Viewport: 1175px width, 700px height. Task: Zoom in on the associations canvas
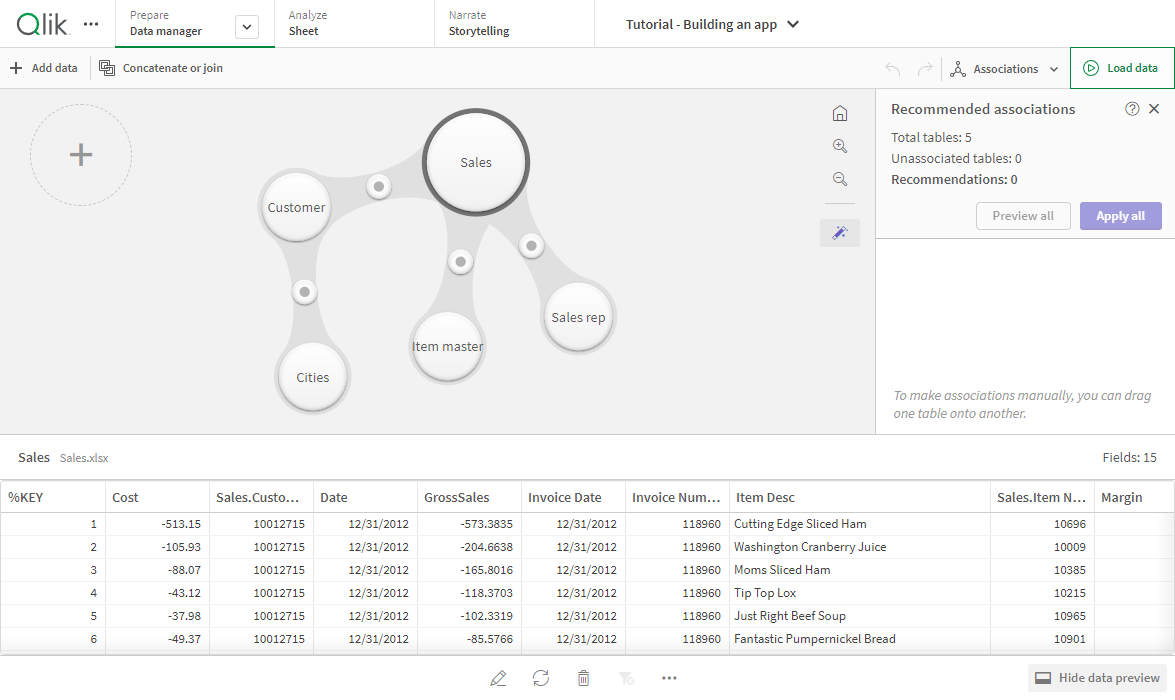click(x=840, y=146)
